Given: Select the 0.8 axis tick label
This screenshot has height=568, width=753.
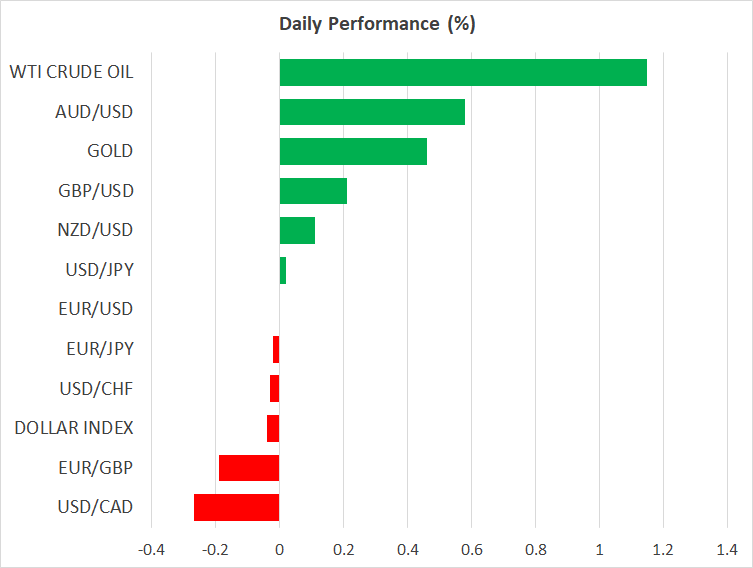Looking at the screenshot, I should click(x=535, y=549).
